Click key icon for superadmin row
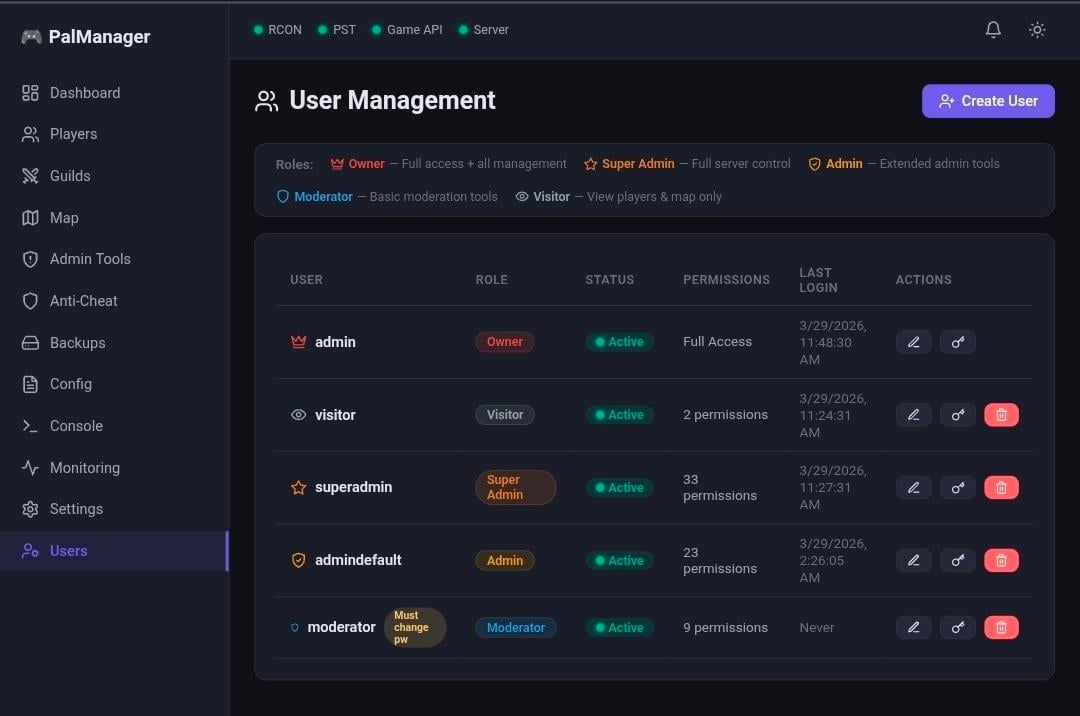 [957, 488]
